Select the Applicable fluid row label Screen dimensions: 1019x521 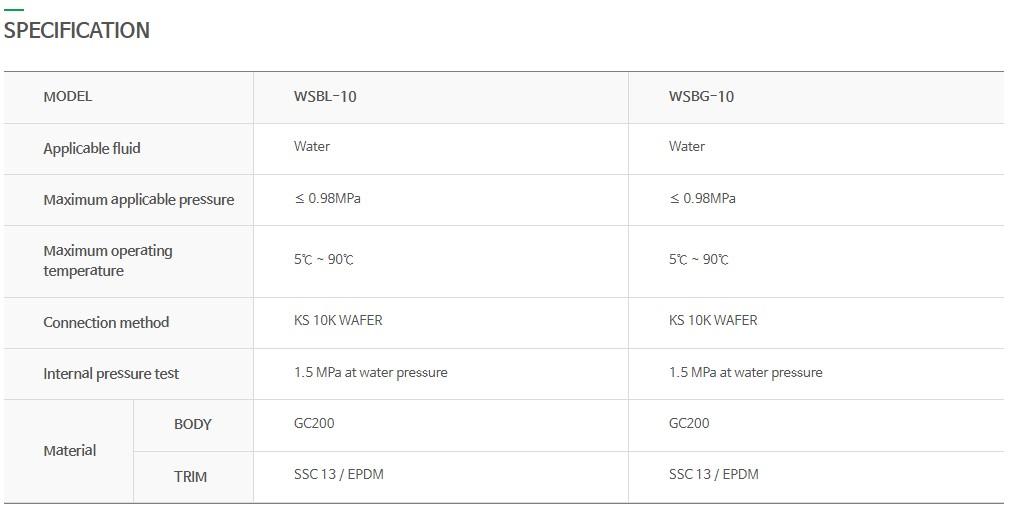coord(92,148)
